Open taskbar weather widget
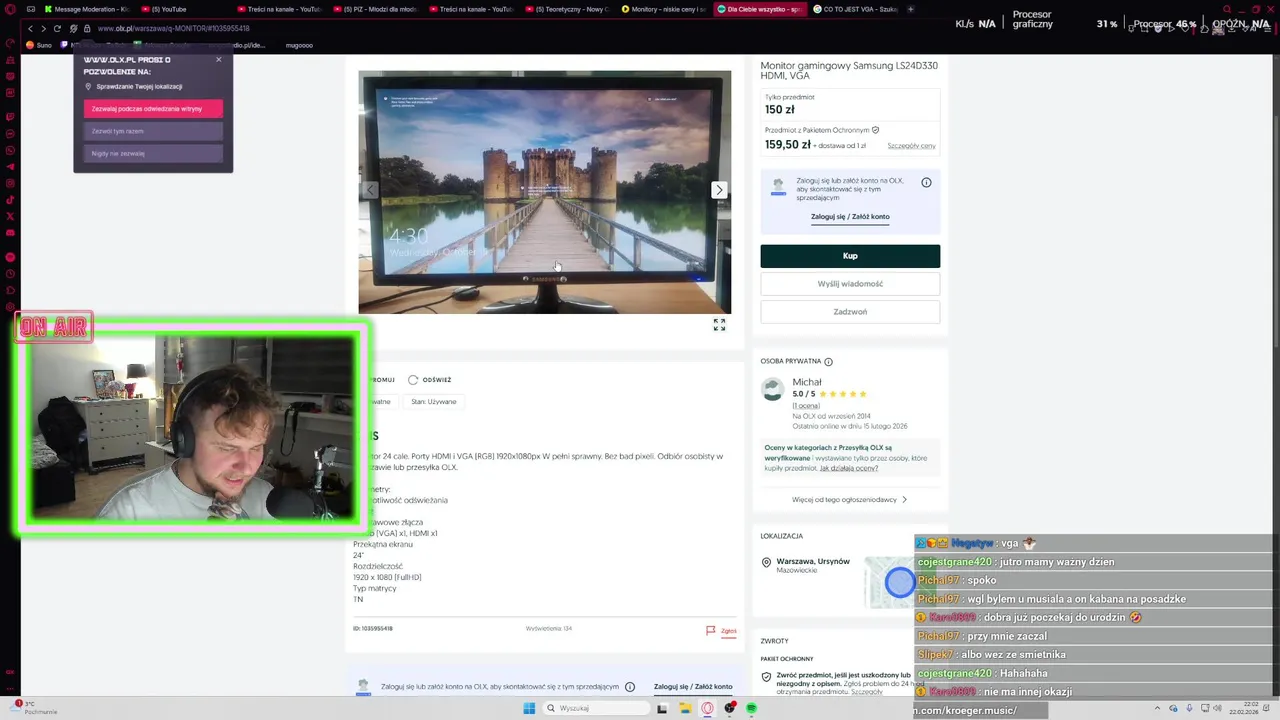The image size is (1280, 720). point(35,708)
